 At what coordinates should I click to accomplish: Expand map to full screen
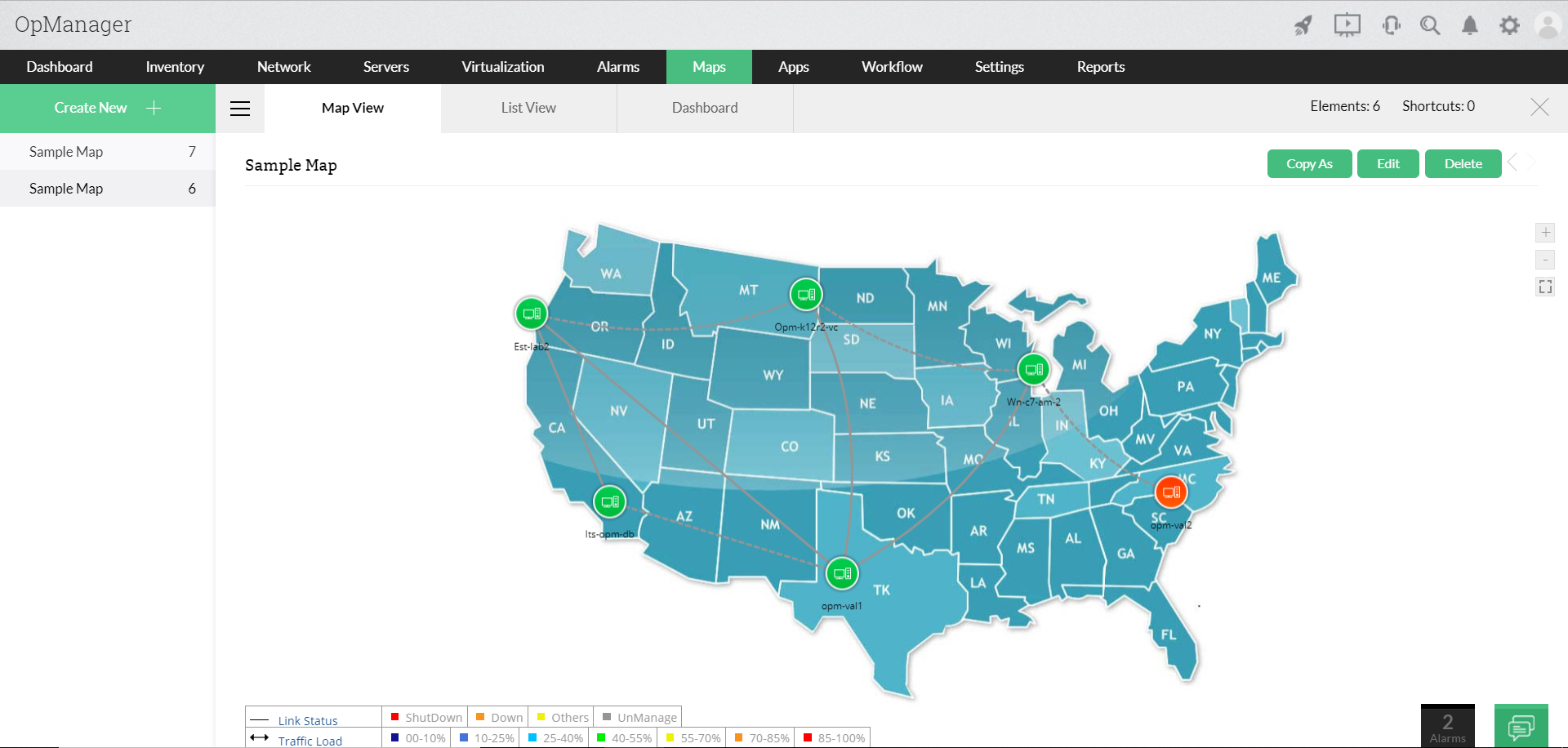(1545, 287)
